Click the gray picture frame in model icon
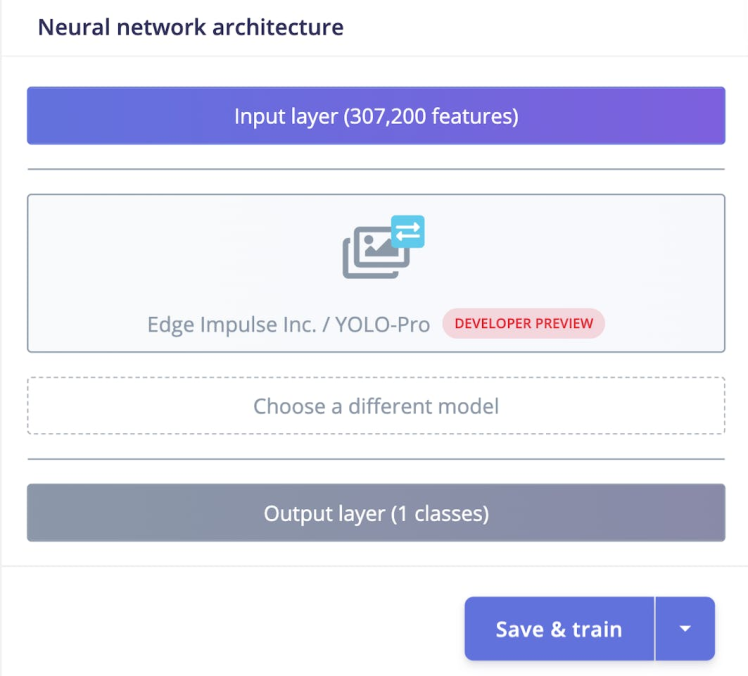The height and width of the screenshot is (676, 748). click(370, 254)
